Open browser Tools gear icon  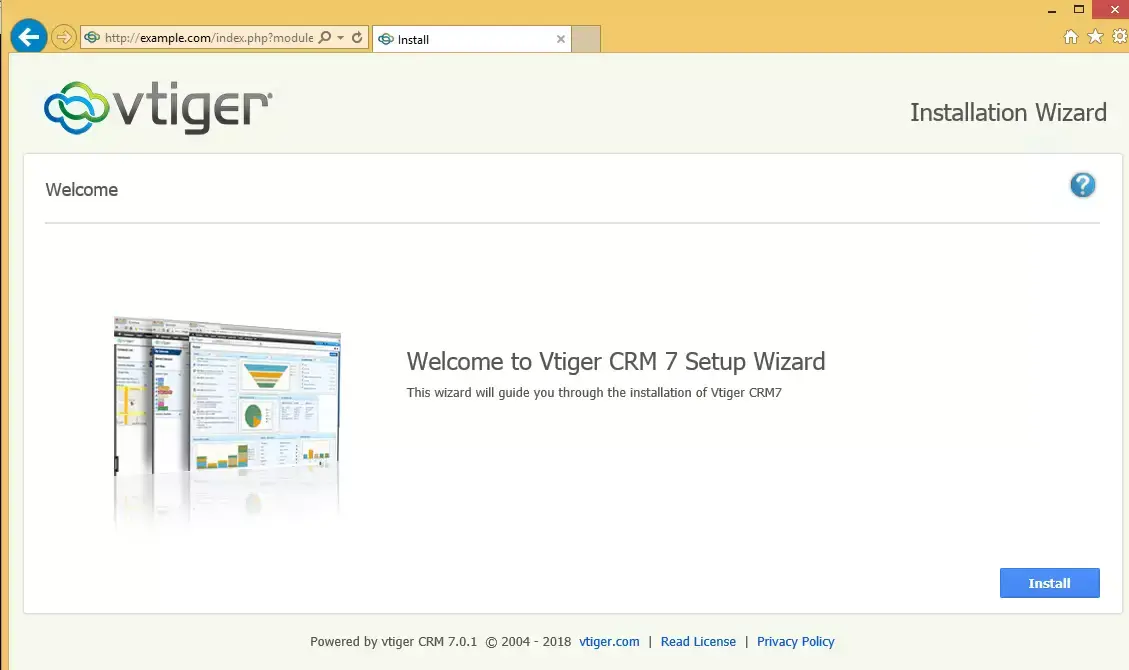tap(1120, 36)
